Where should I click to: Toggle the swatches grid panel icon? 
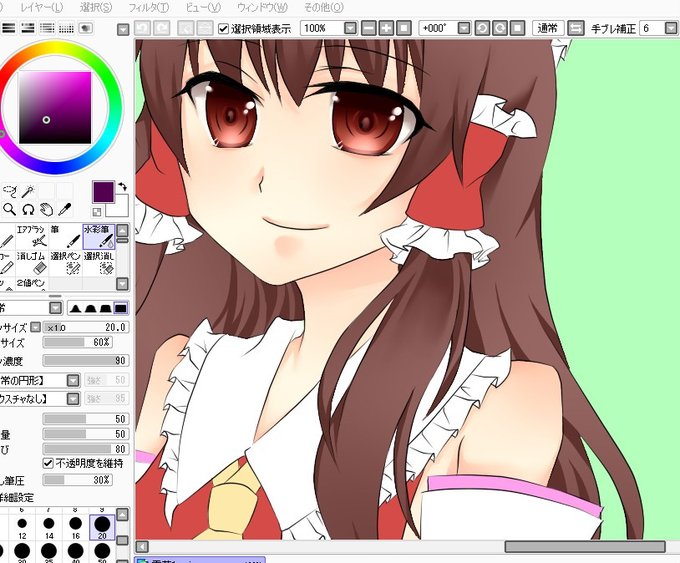pyautogui.click(x=66, y=28)
